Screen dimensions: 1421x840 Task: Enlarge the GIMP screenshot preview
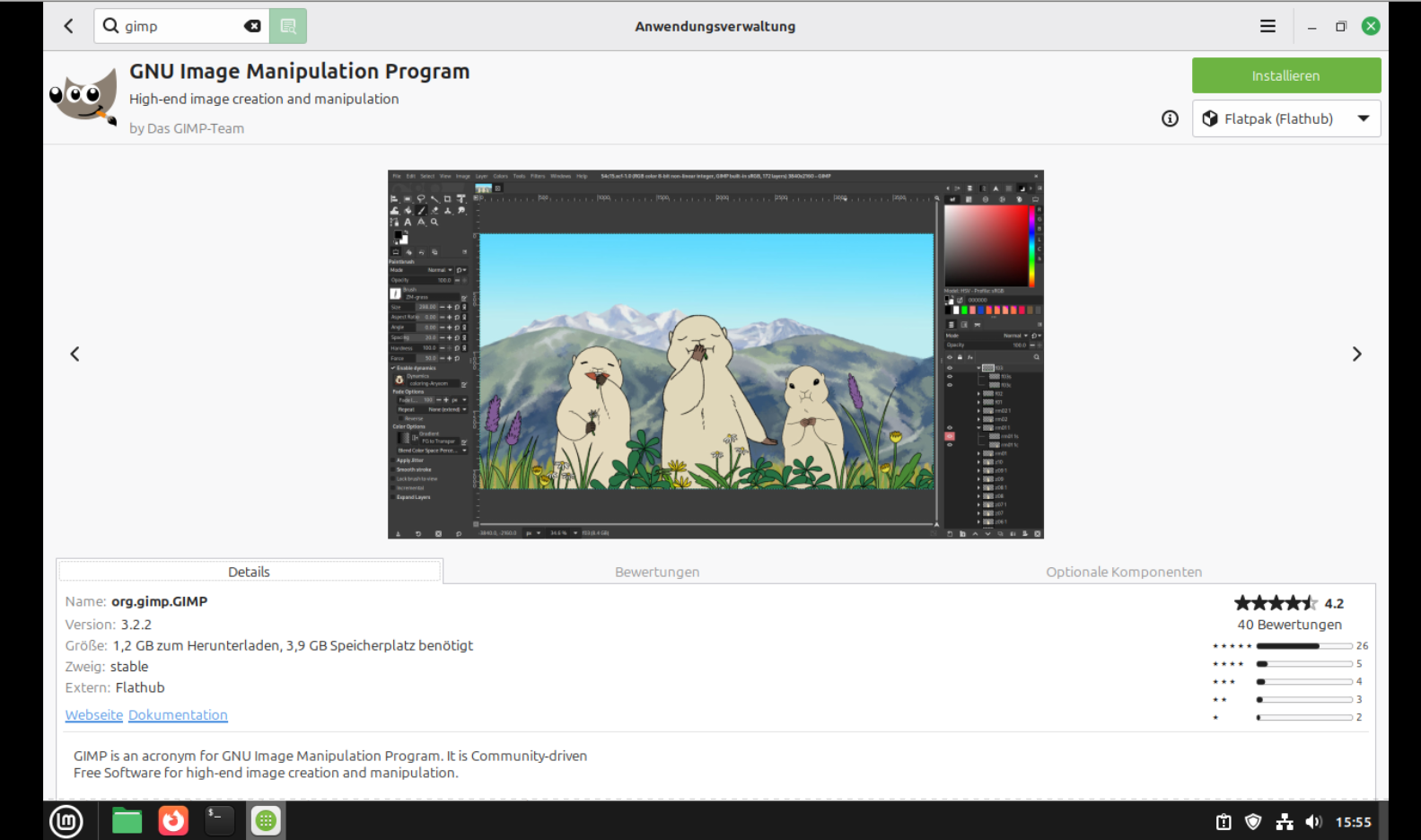coord(715,354)
